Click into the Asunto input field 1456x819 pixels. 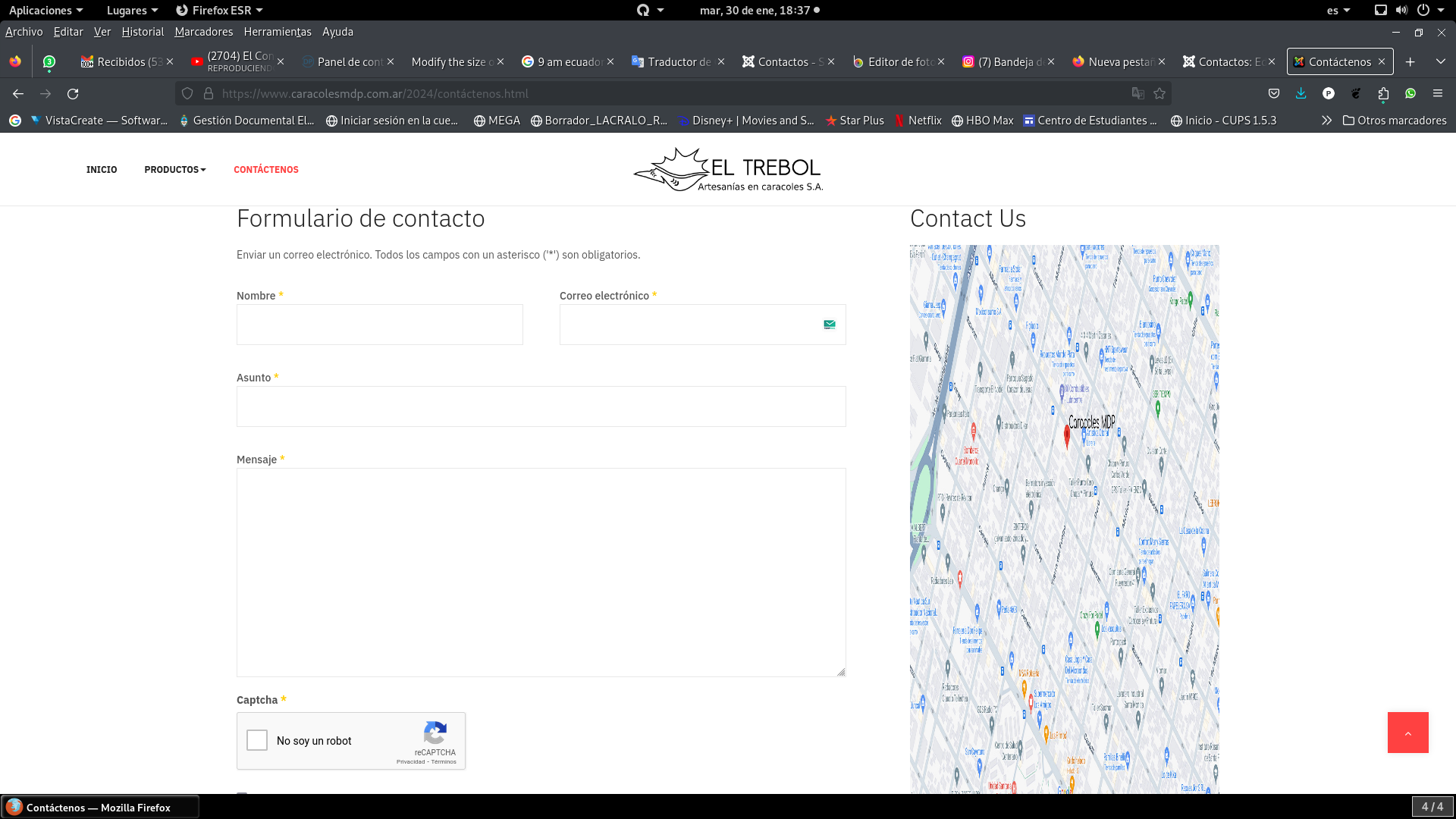coord(541,406)
